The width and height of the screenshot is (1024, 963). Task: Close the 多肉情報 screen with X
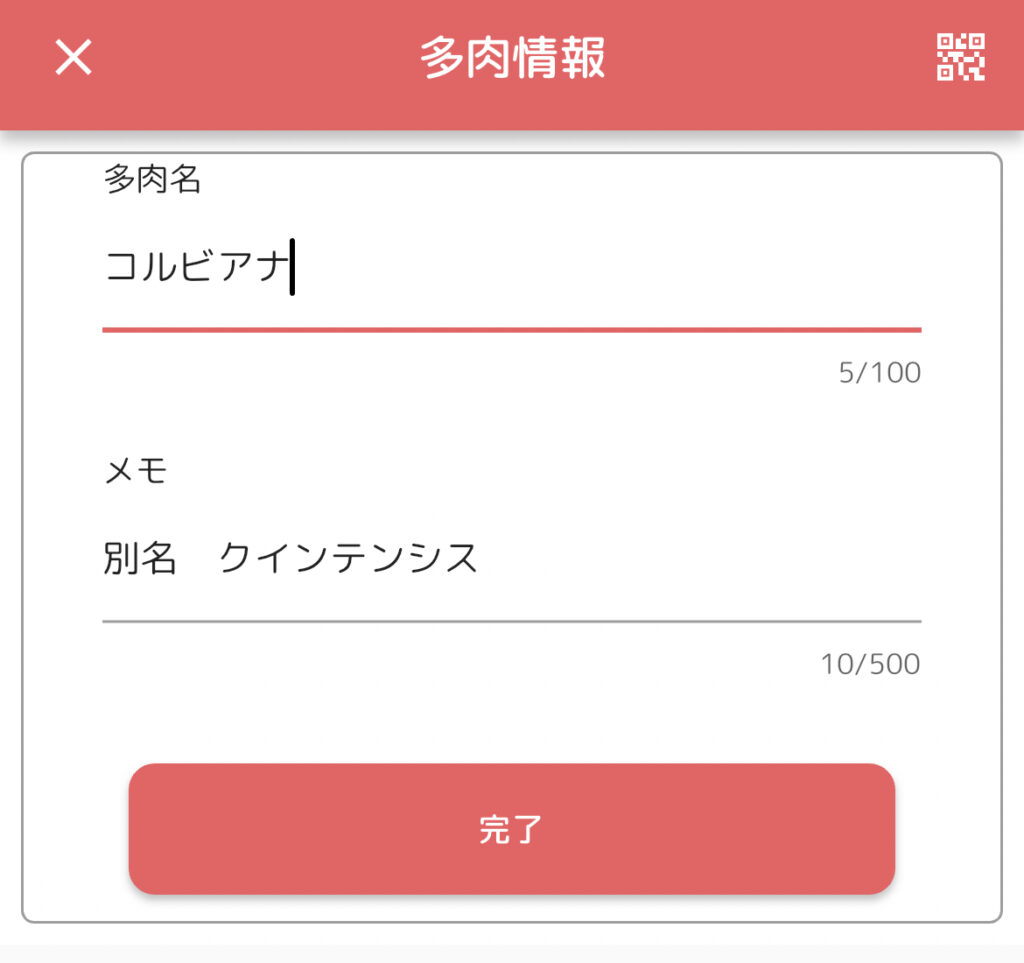[x=73, y=57]
